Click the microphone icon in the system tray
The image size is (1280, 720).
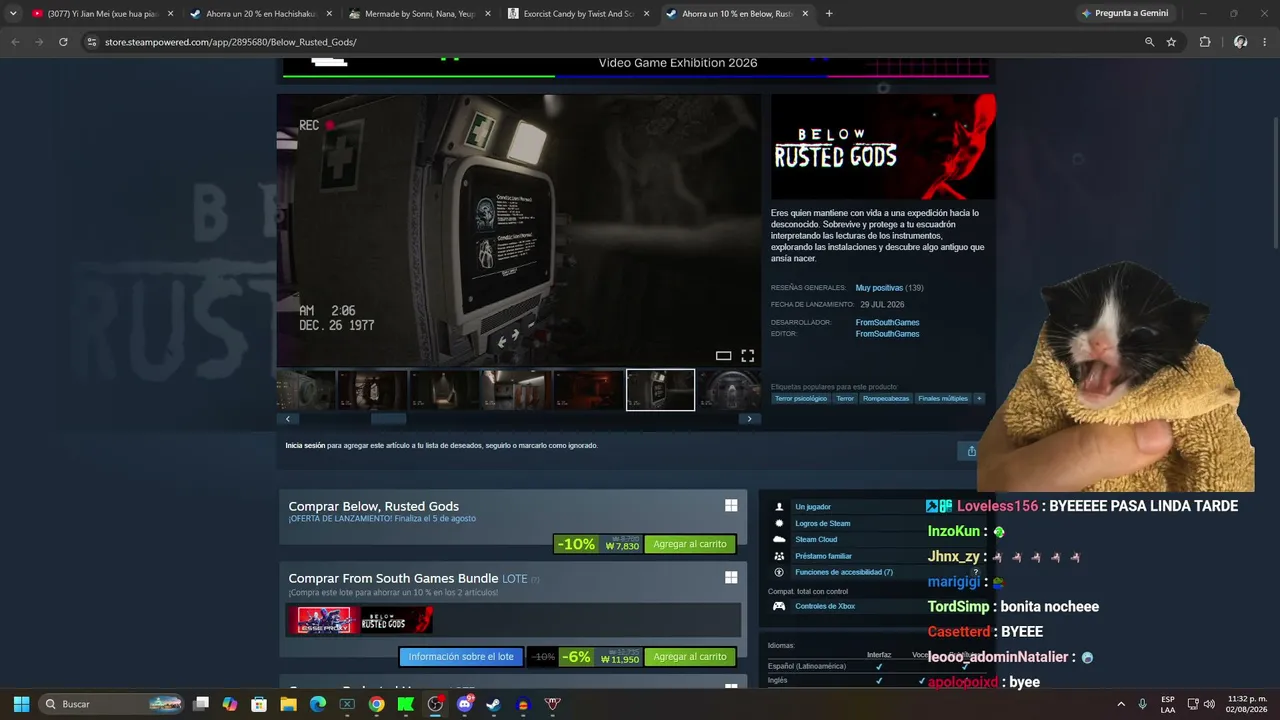(x=1142, y=704)
